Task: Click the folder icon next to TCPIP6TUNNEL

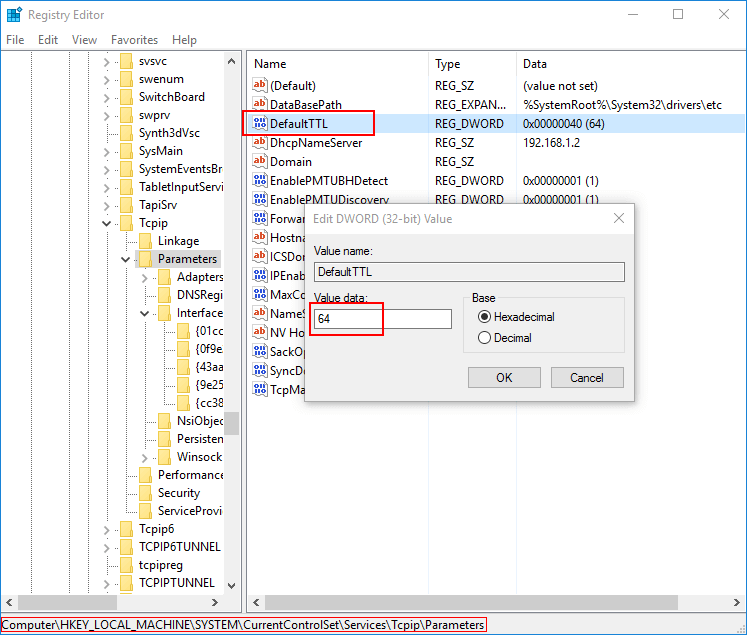Action: [x=126, y=547]
